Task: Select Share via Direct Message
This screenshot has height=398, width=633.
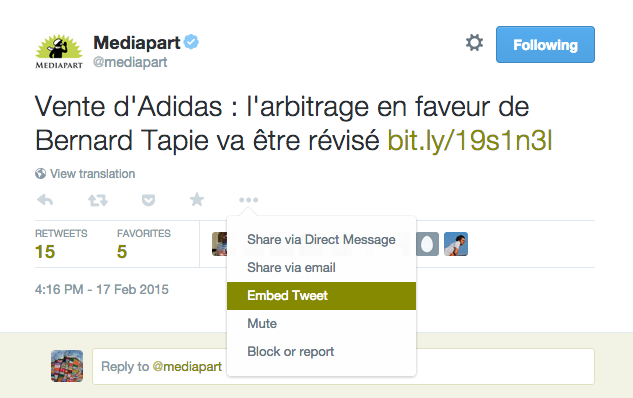Action: click(321, 239)
